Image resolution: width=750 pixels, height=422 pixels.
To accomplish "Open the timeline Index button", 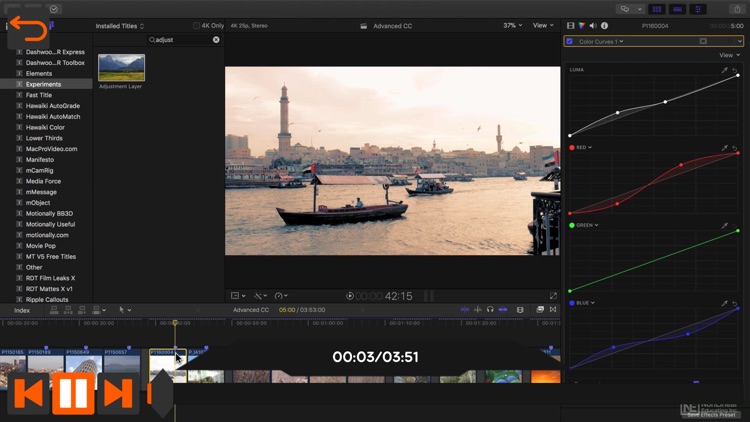I will [22, 311].
